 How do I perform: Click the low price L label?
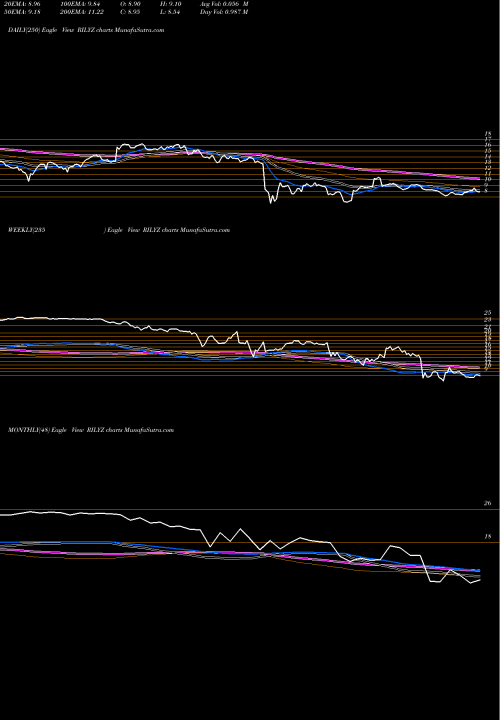click(171, 12)
